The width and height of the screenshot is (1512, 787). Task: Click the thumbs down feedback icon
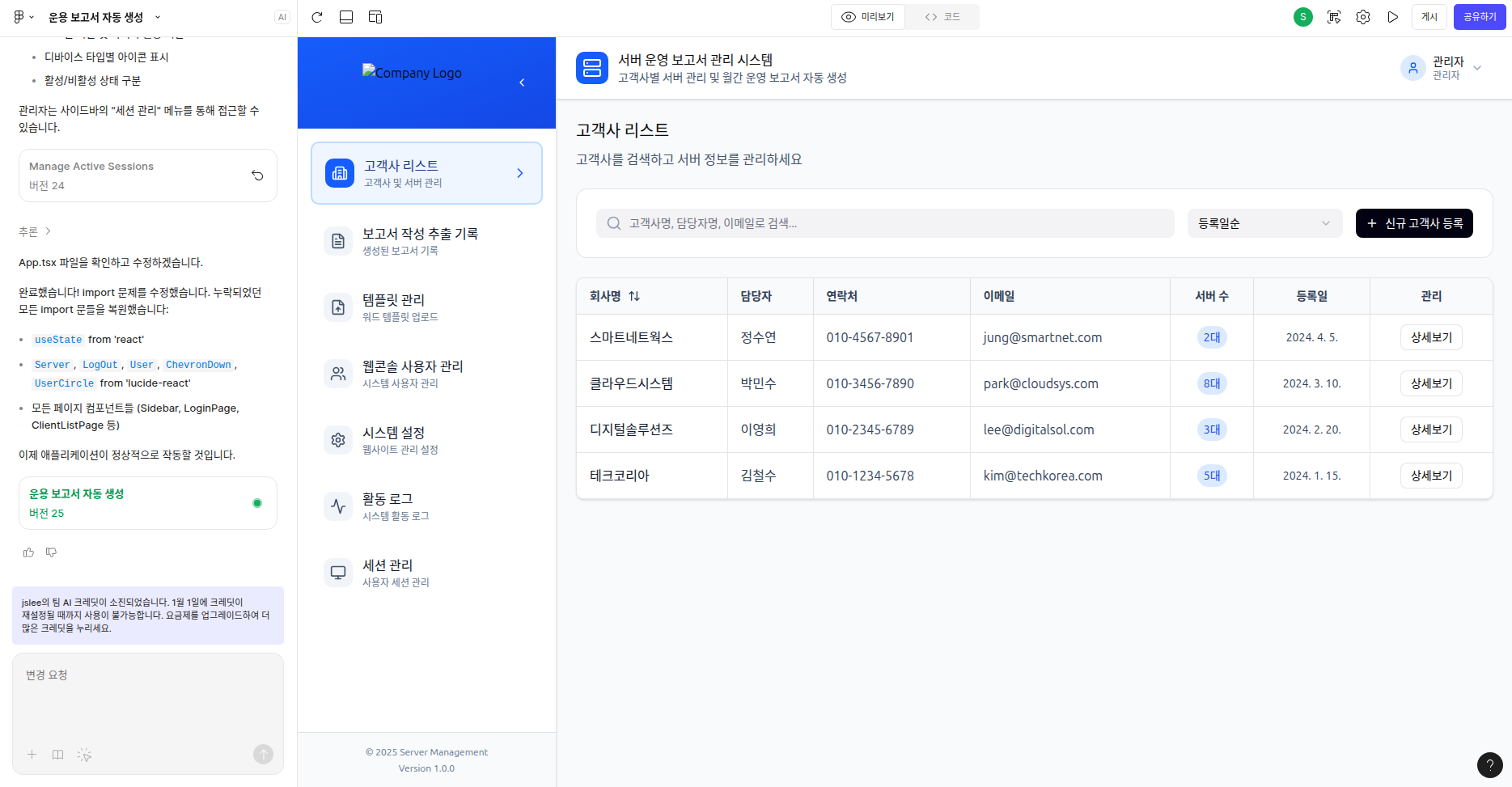click(x=52, y=552)
